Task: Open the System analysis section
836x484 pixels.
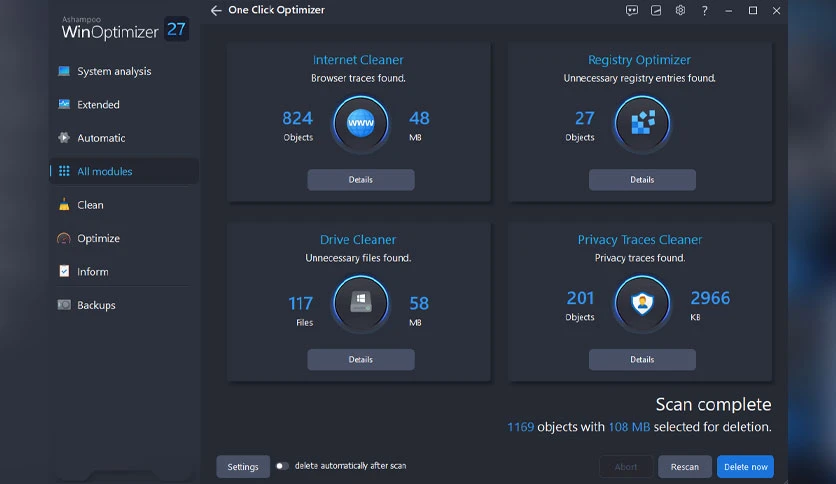Action: 124,71
